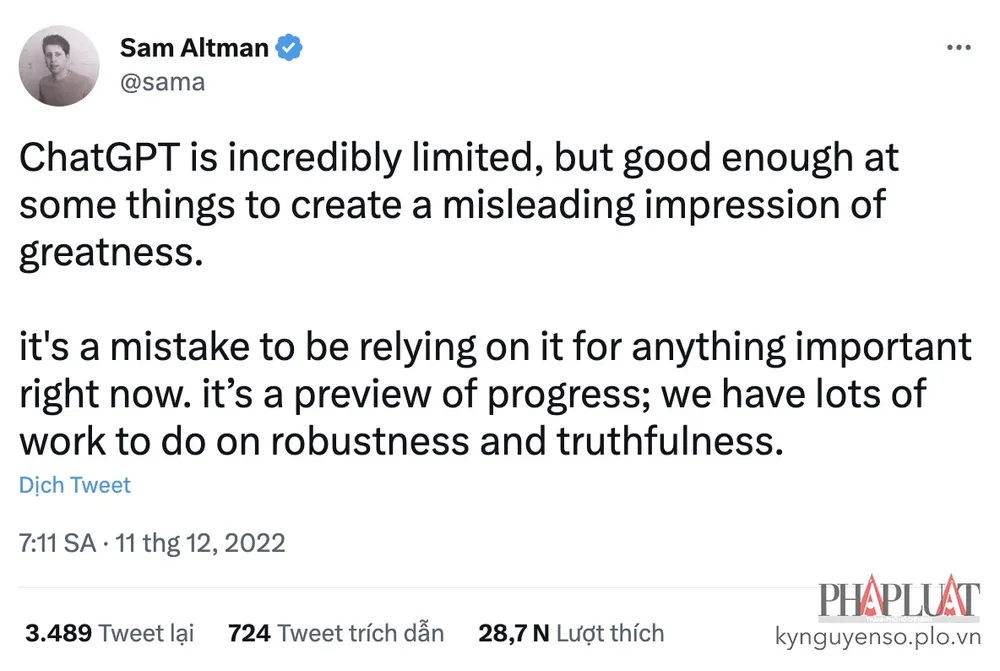
Task: Click the Dịch Tweet translate link
Action: 75,485
